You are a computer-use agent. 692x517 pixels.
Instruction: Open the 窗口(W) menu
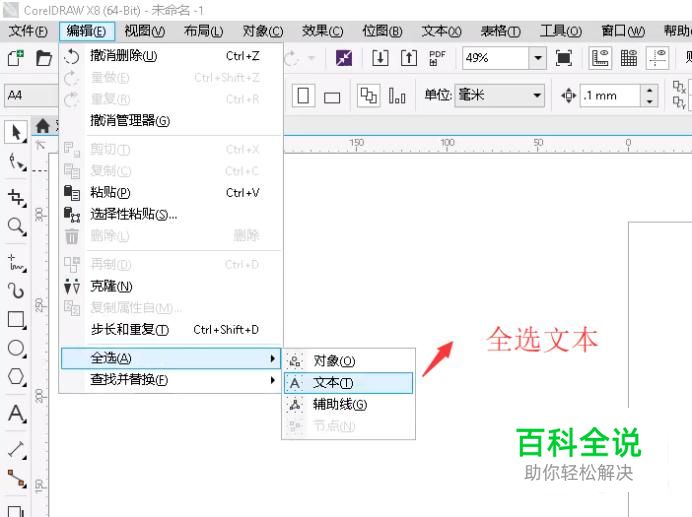pyautogui.click(x=623, y=31)
